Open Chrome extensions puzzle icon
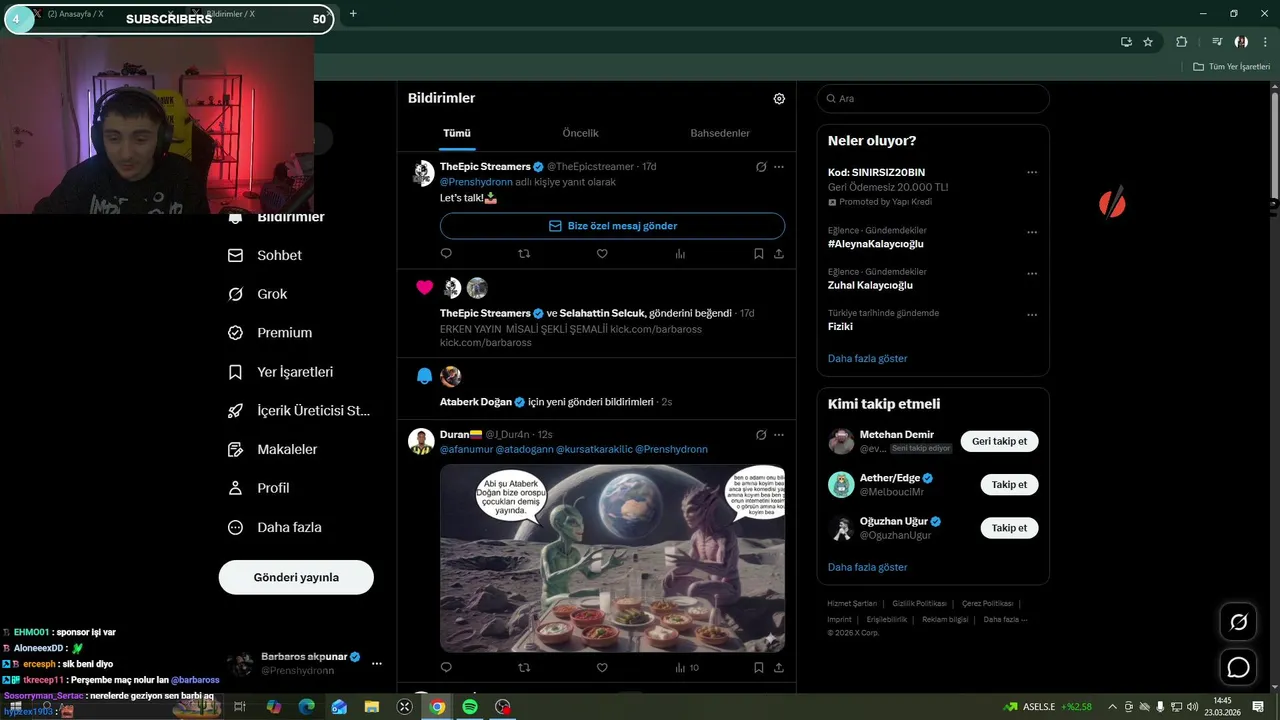The width and height of the screenshot is (1280, 720). [1181, 42]
